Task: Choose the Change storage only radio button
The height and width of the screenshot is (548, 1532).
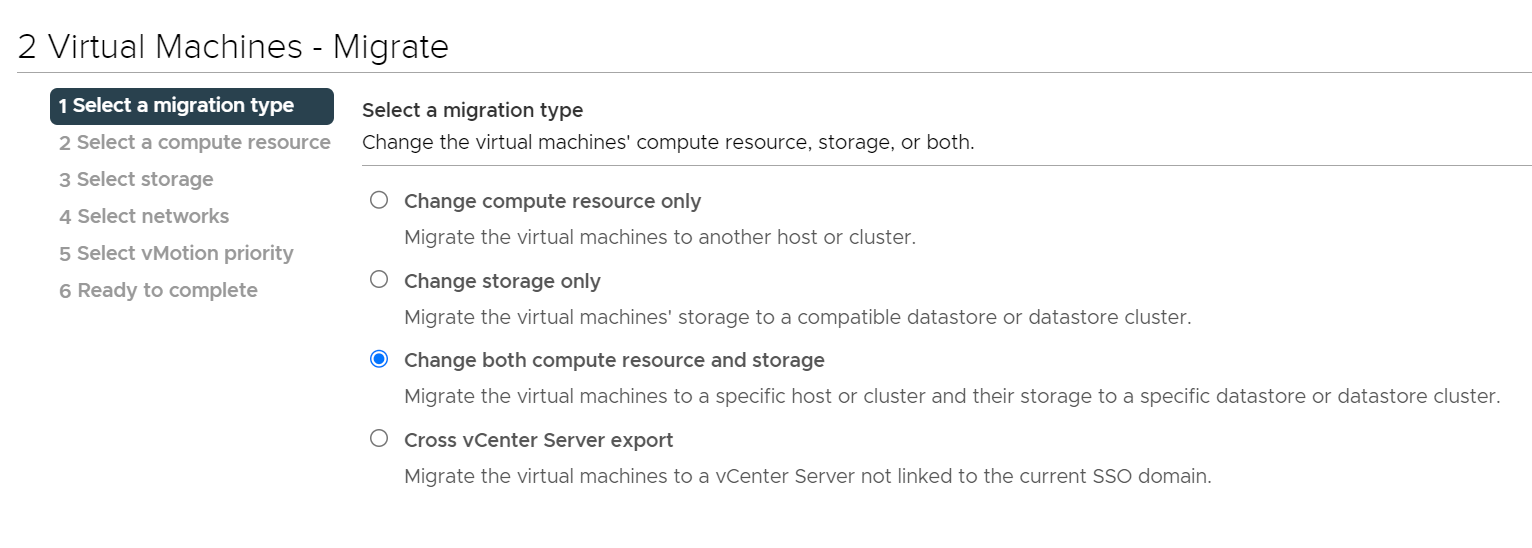Action: pos(379,280)
